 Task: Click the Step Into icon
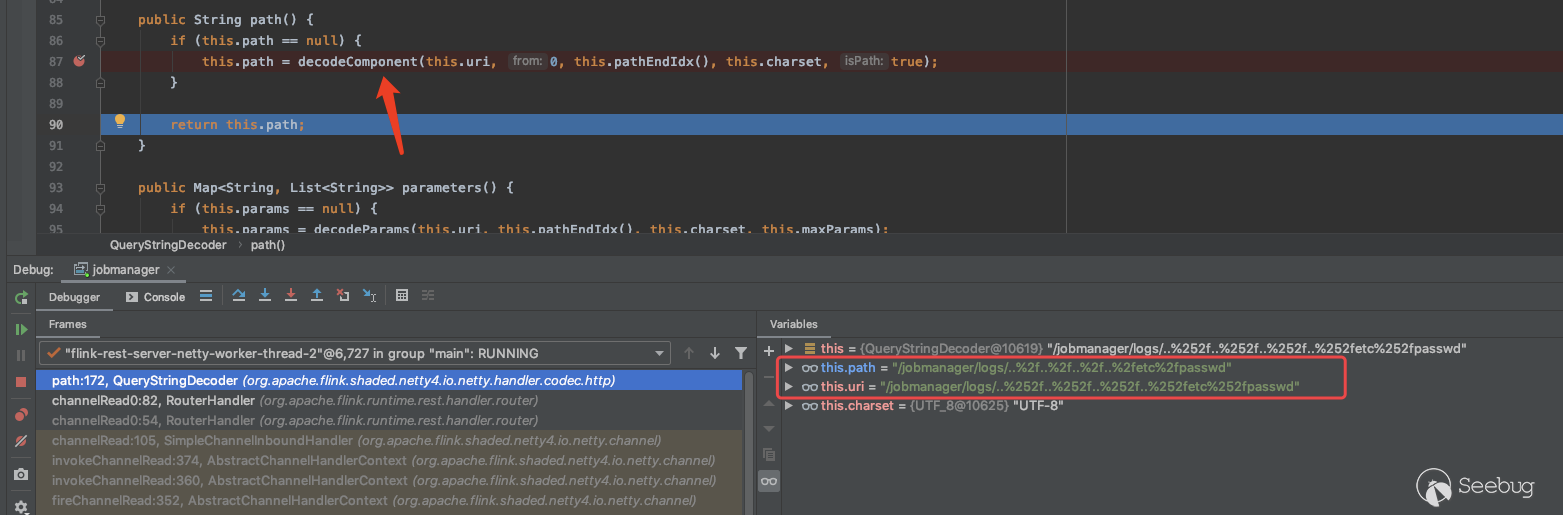point(265,296)
